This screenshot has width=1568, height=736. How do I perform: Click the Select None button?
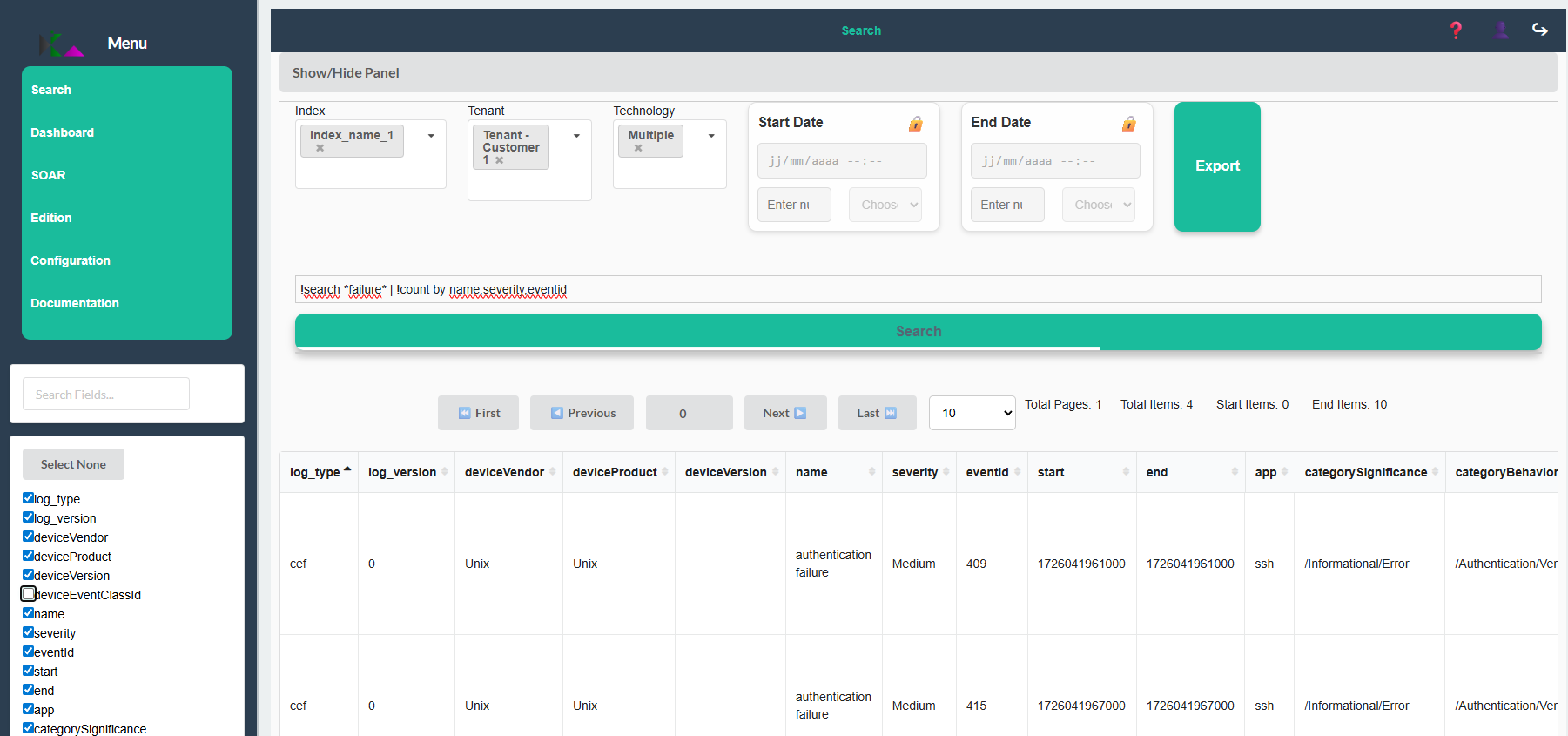point(73,464)
